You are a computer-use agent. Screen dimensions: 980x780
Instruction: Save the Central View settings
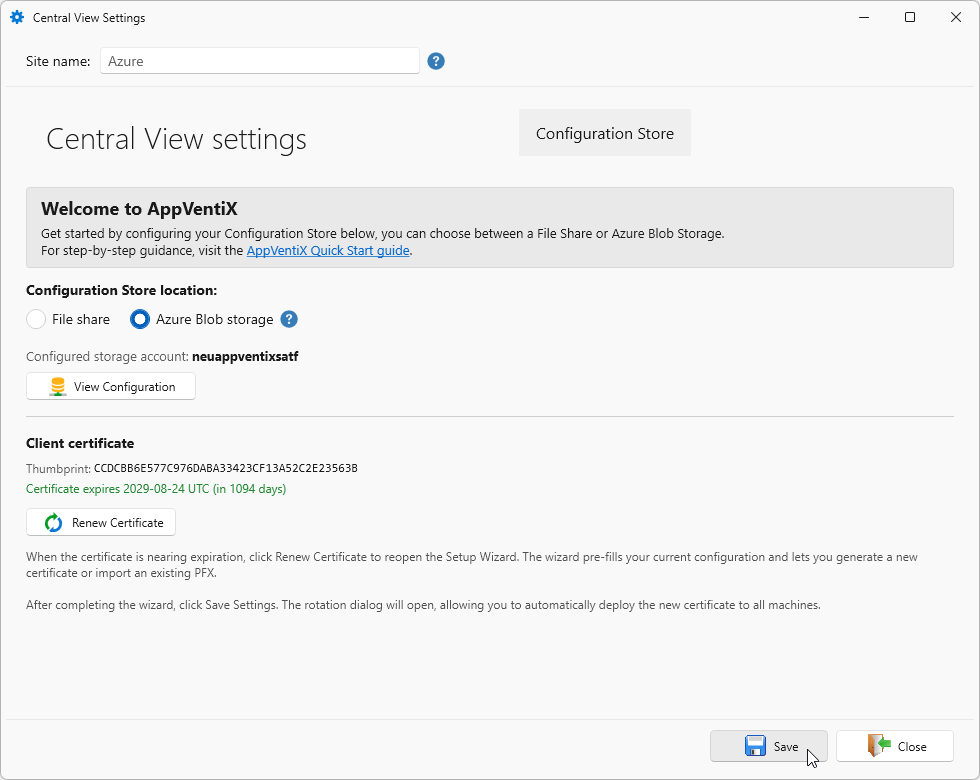(x=768, y=746)
